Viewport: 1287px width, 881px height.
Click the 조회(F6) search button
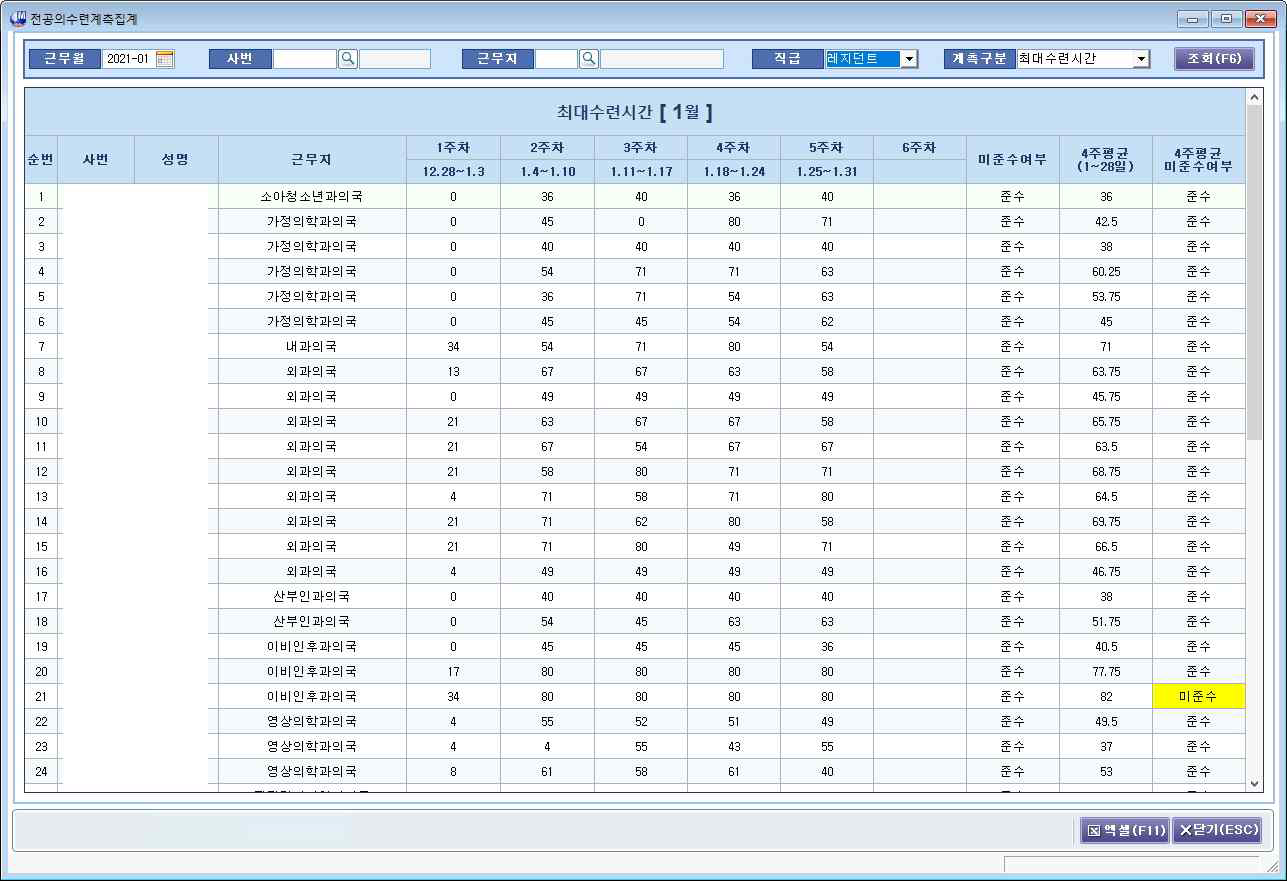click(x=1213, y=59)
